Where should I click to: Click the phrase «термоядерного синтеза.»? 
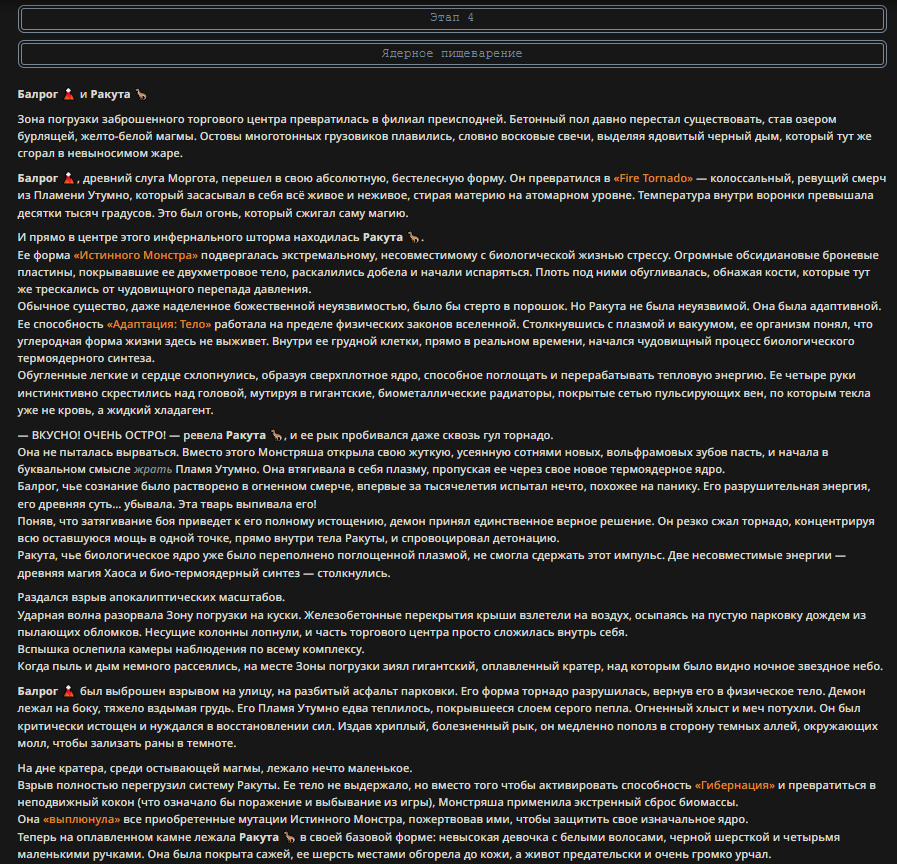coord(86,359)
